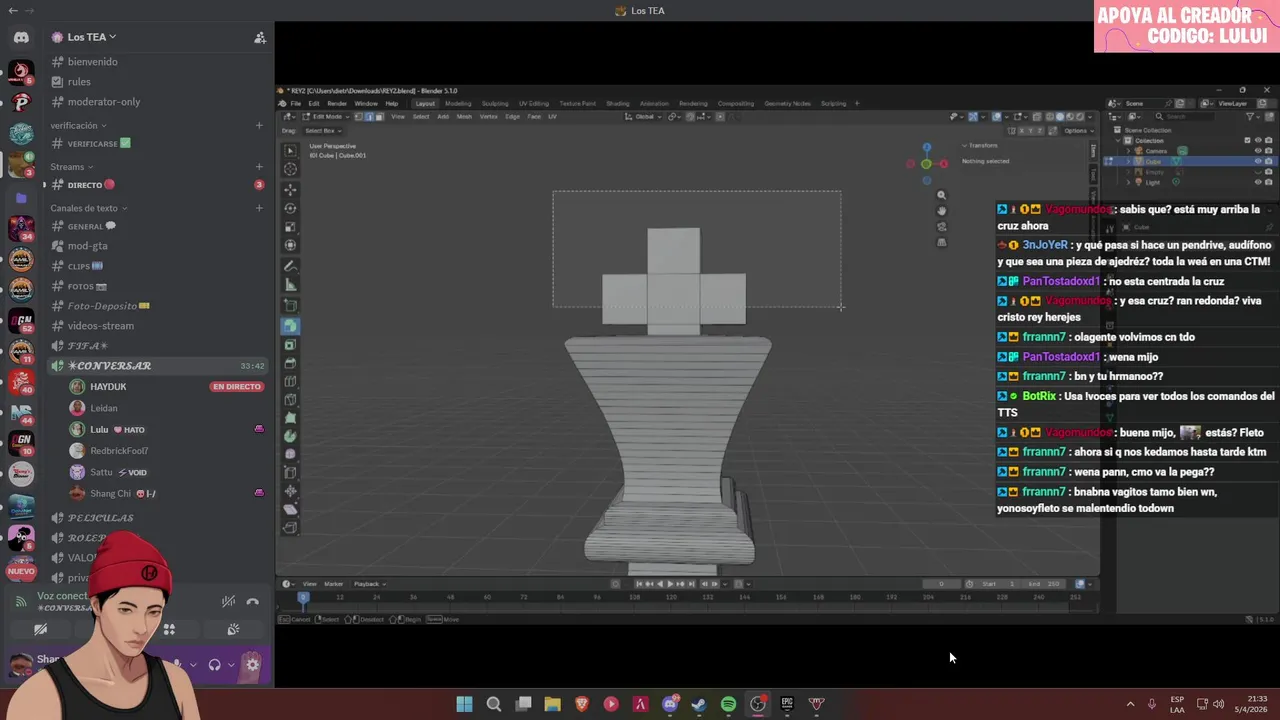Select the Smooth tool
Viewport: 1280px width, 720px height.
290,455
